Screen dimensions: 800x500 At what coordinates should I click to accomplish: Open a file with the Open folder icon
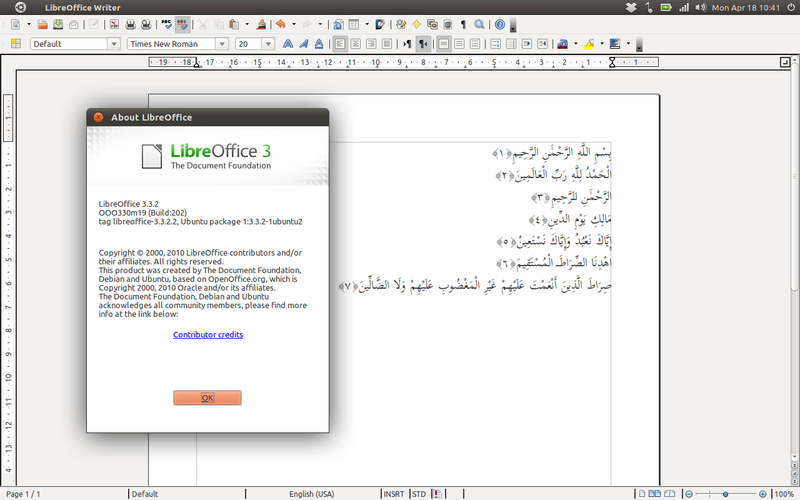click(x=43, y=24)
